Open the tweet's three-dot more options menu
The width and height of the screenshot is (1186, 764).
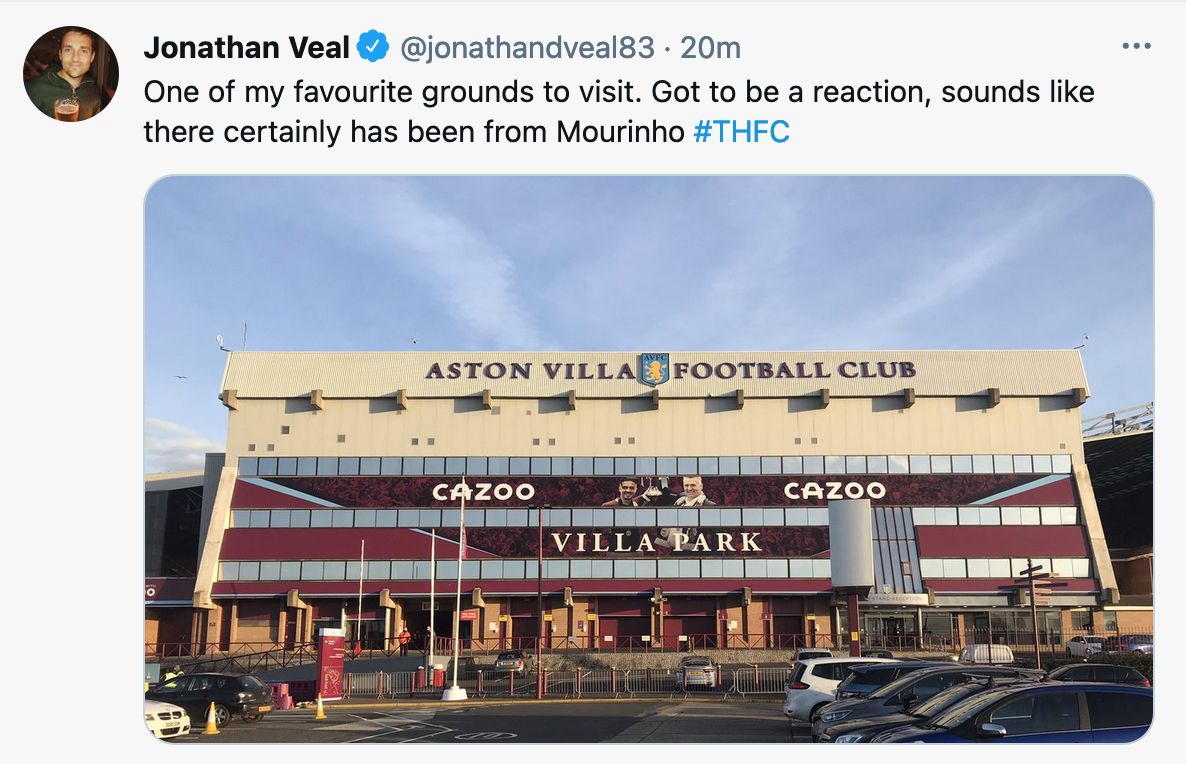pos(1137,46)
